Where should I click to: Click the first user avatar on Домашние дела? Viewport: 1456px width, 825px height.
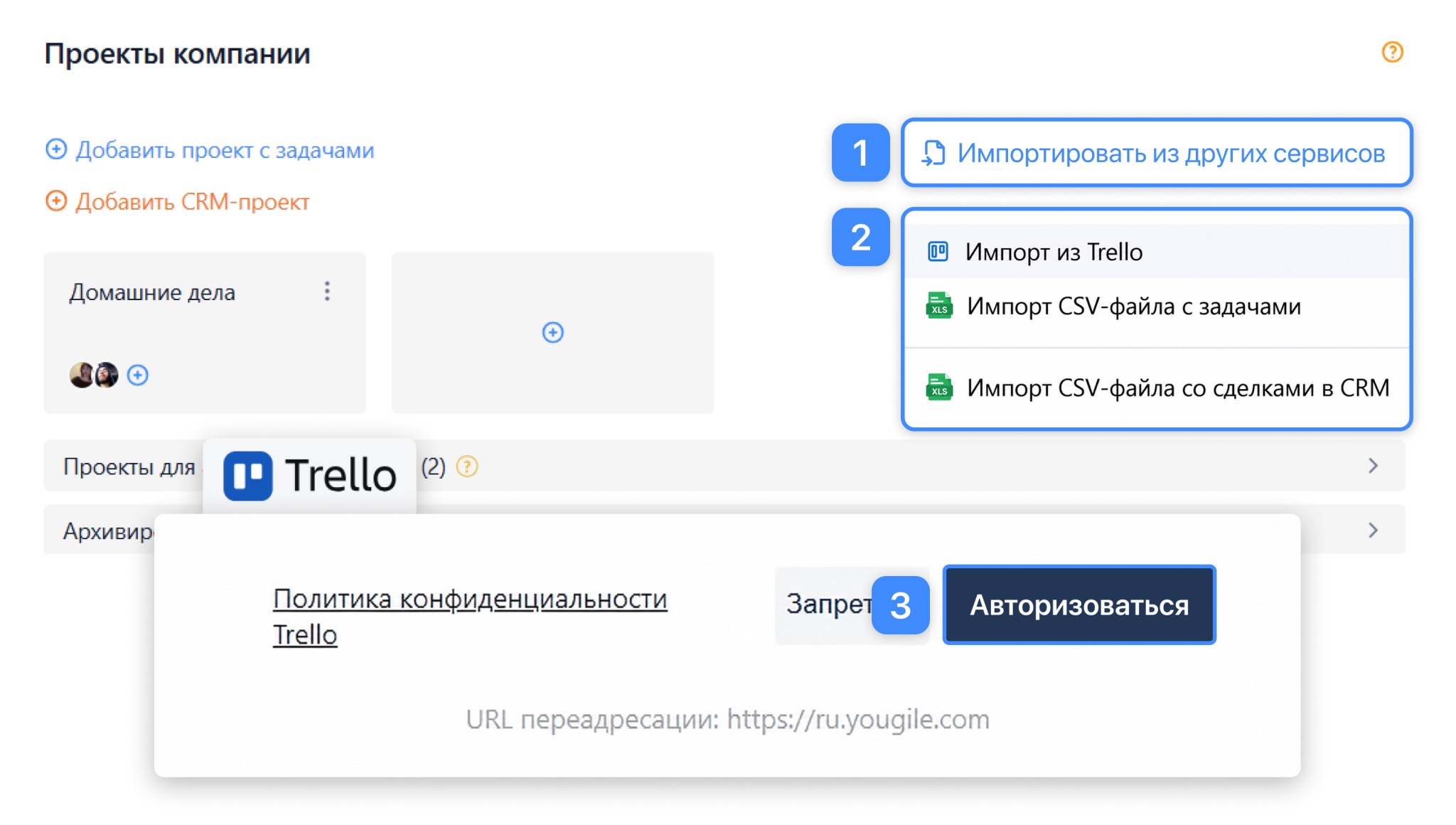(x=82, y=375)
